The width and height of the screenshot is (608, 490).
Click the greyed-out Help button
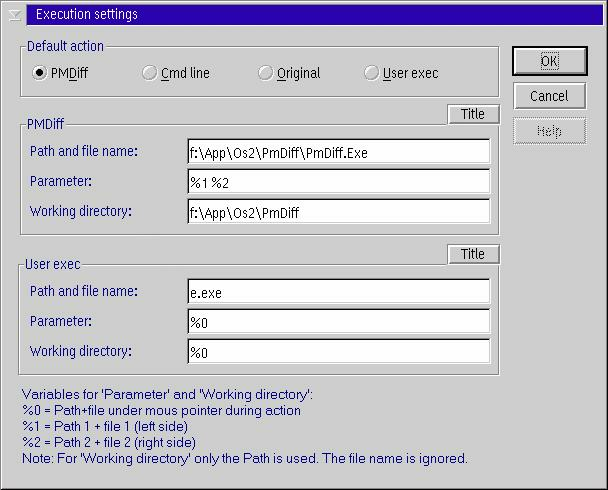click(x=549, y=131)
